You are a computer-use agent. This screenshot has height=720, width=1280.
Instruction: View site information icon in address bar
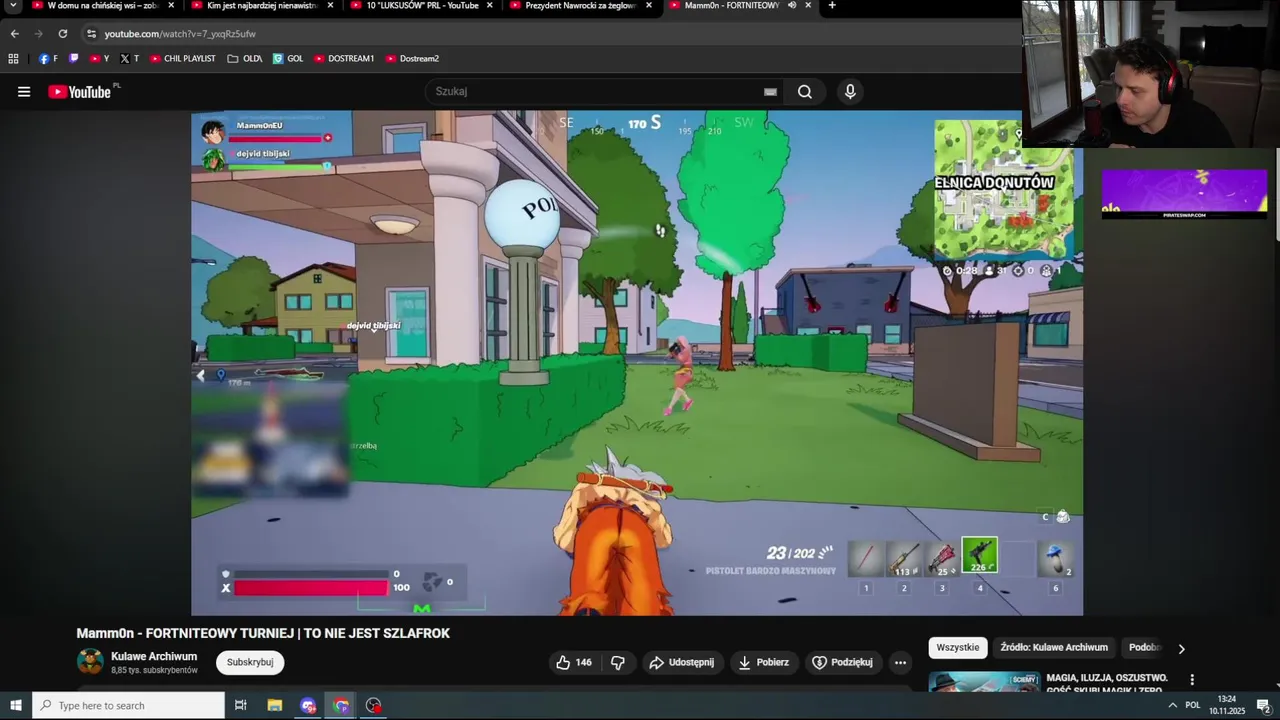[x=91, y=34]
